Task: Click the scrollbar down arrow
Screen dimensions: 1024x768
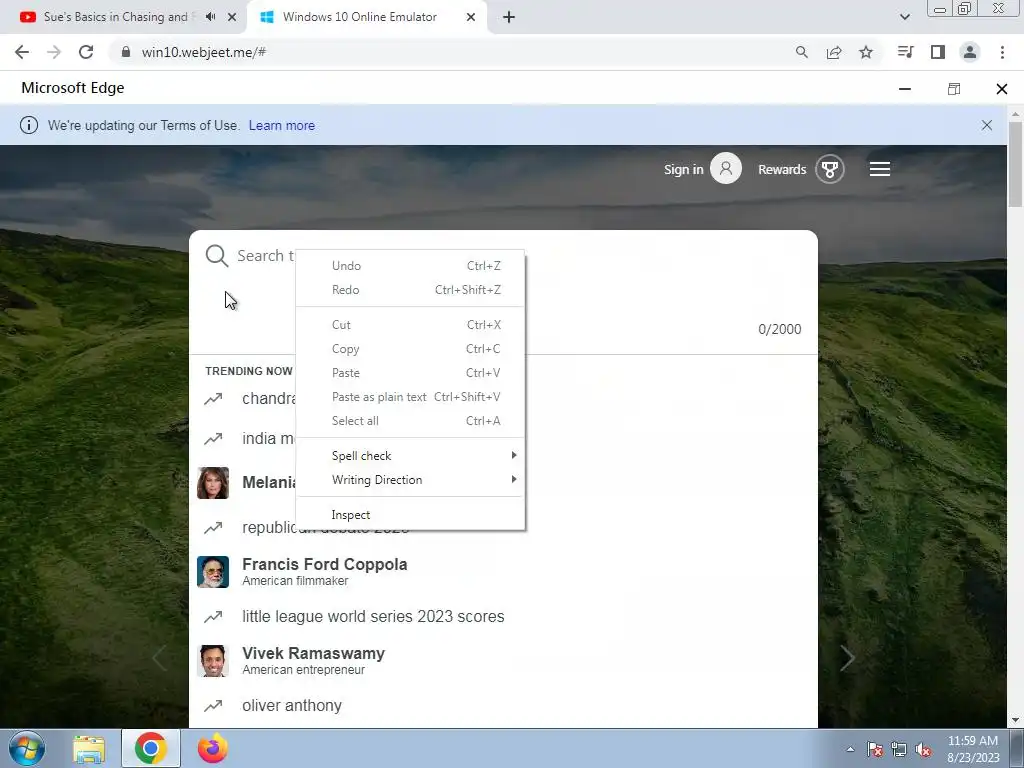Action: click(x=1015, y=720)
